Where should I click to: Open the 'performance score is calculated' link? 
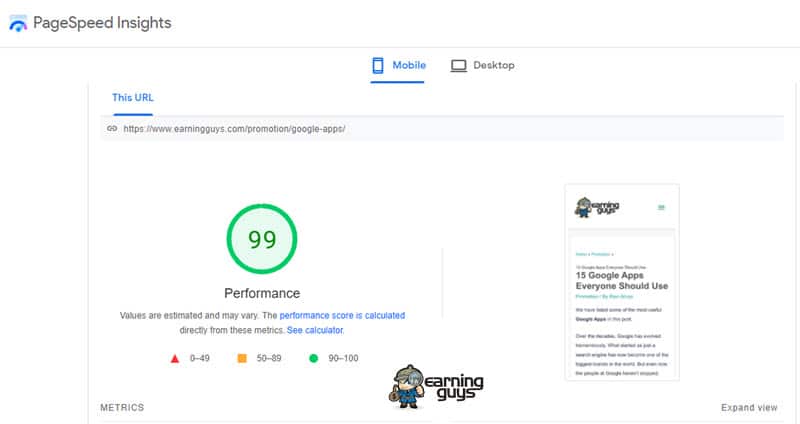click(x=342, y=315)
